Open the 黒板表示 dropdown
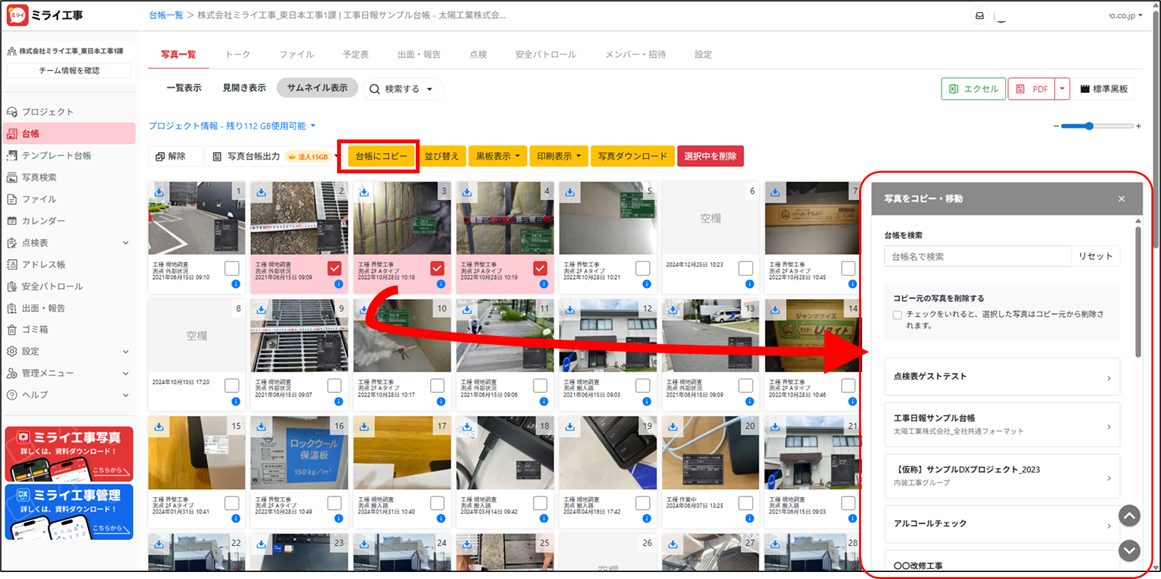Viewport: 1161px width, 579px height. [498, 156]
